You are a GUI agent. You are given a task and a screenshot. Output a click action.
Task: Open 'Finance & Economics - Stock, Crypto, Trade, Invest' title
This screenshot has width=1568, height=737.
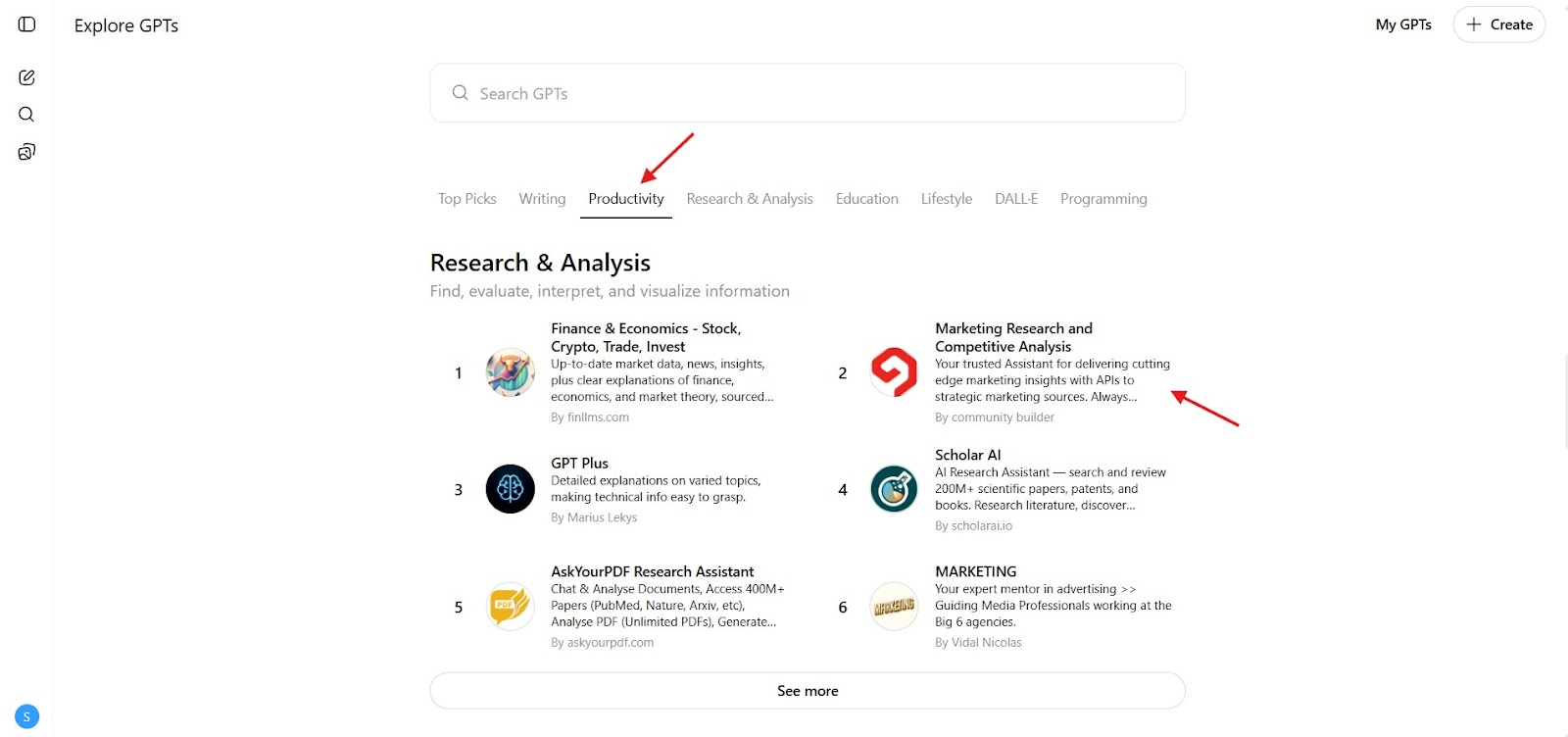pyautogui.click(x=646, y=337)
